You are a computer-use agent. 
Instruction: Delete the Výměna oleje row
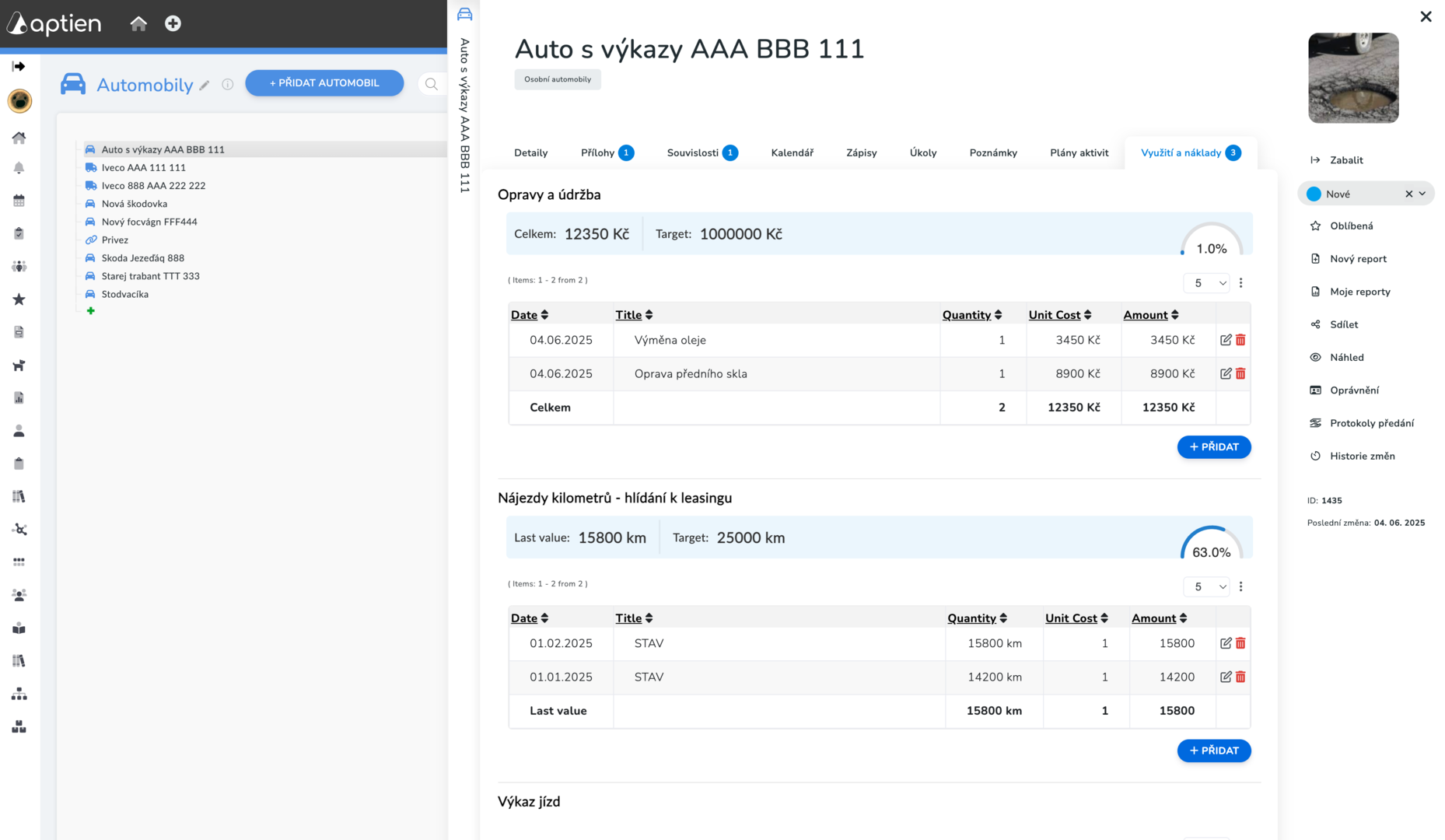pyautogui.click(x=1240, y=340)
